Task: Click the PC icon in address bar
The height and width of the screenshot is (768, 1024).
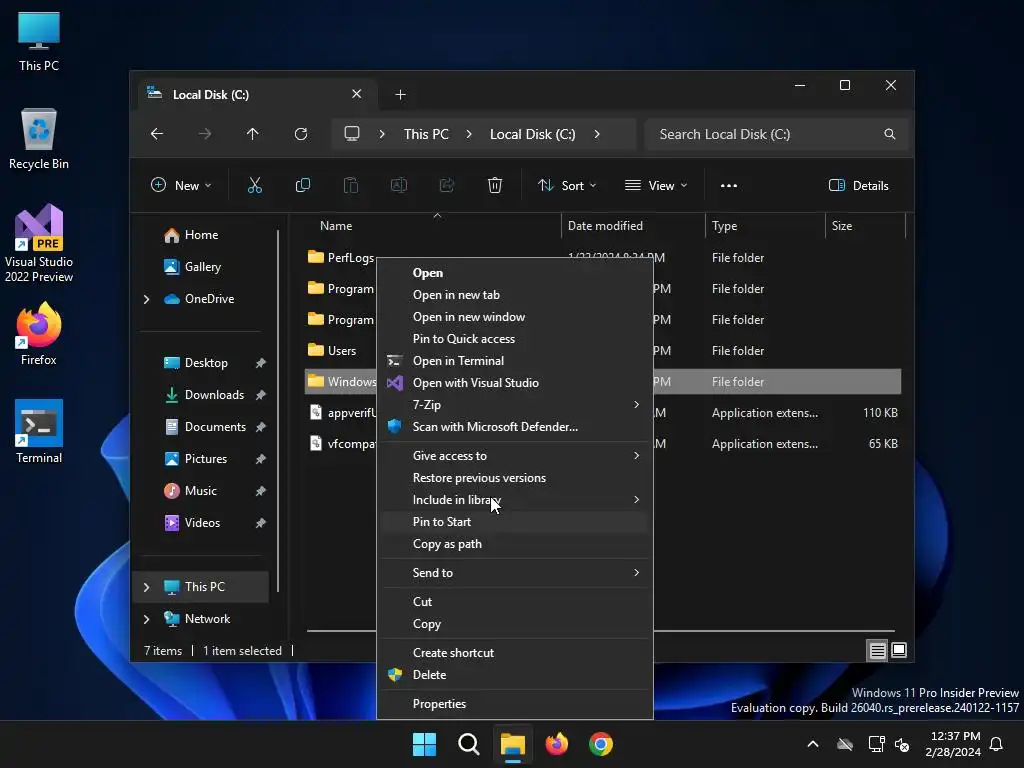Action: click(x=352, y=134)
